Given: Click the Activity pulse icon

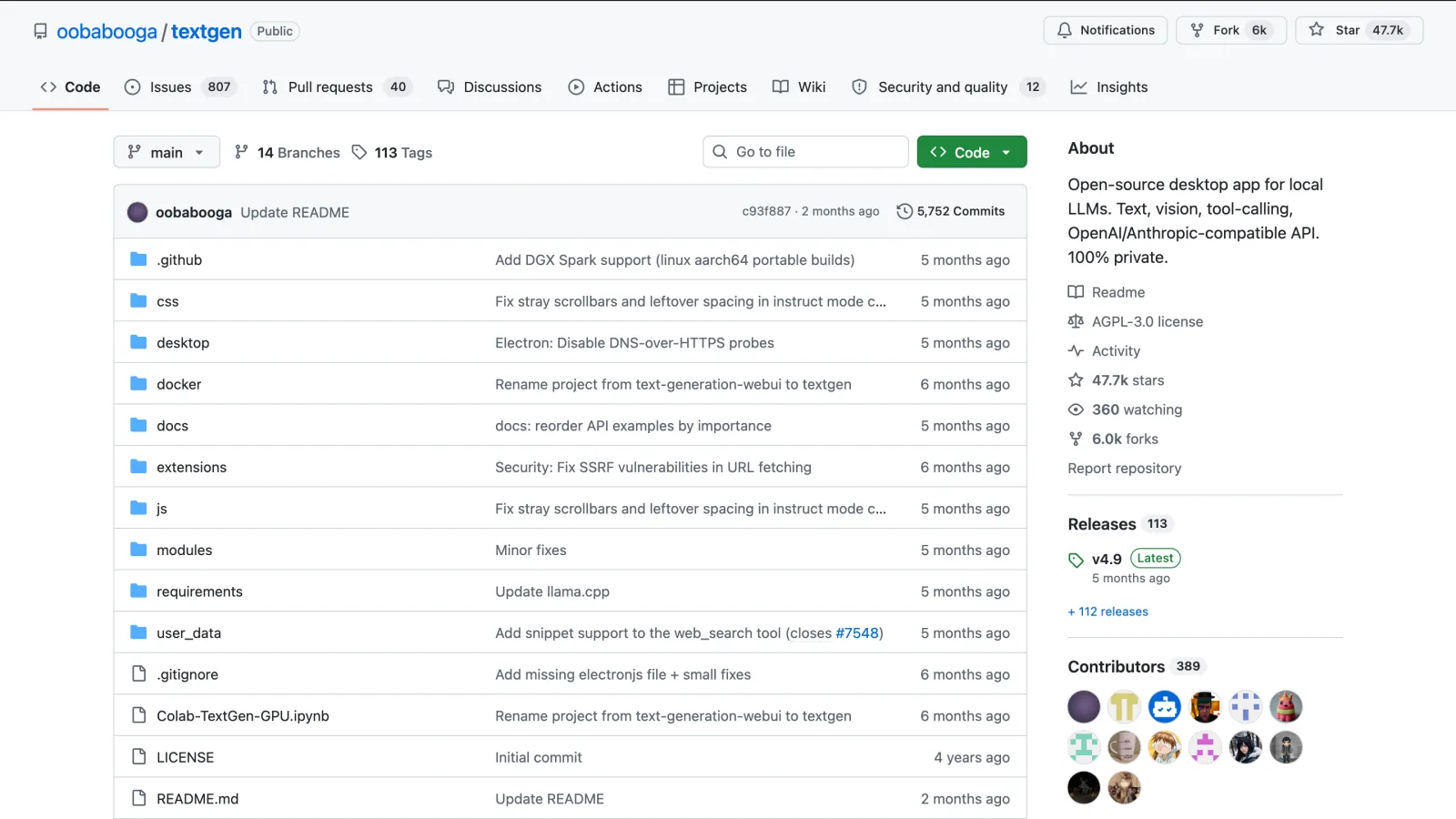Looking at the screenshot, I should click(x=1076, y=350).
